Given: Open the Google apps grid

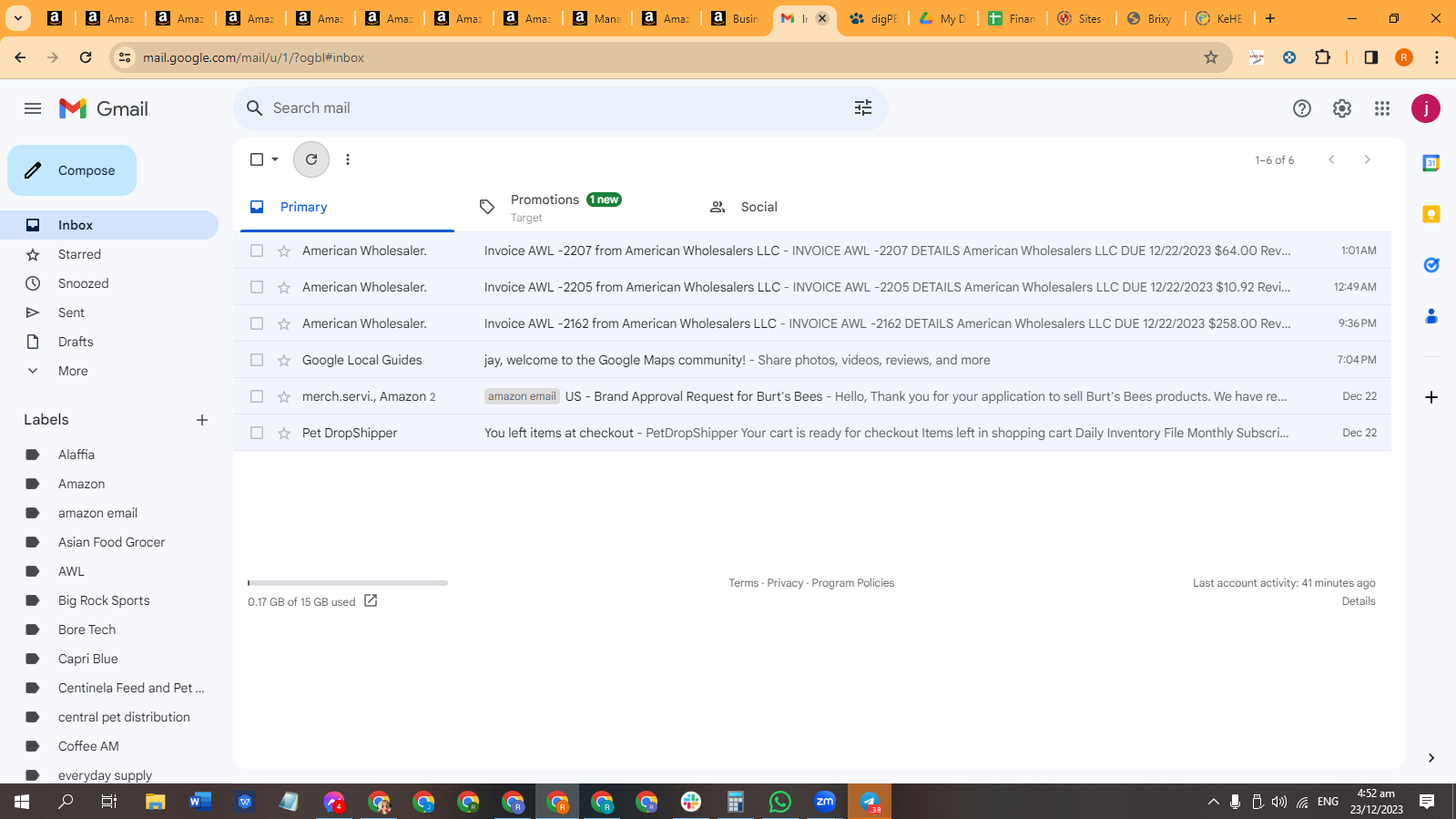Looking at the screenshot, I should (x=1382, y=108).
